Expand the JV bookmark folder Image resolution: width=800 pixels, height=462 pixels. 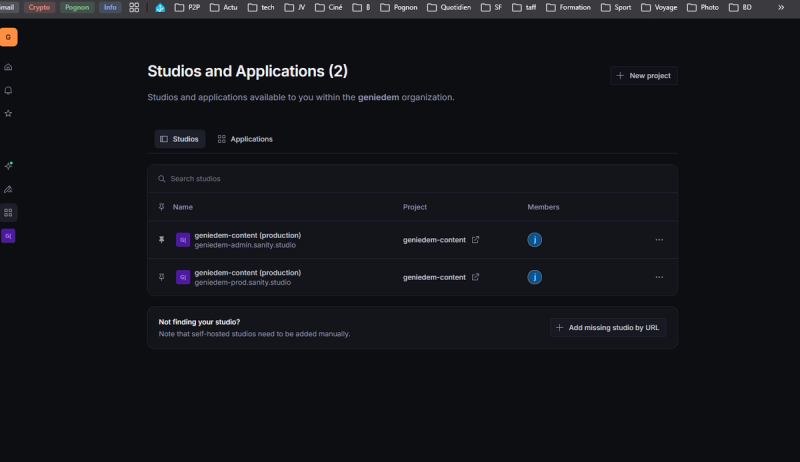pyautogui.click(x=295, y=7)
